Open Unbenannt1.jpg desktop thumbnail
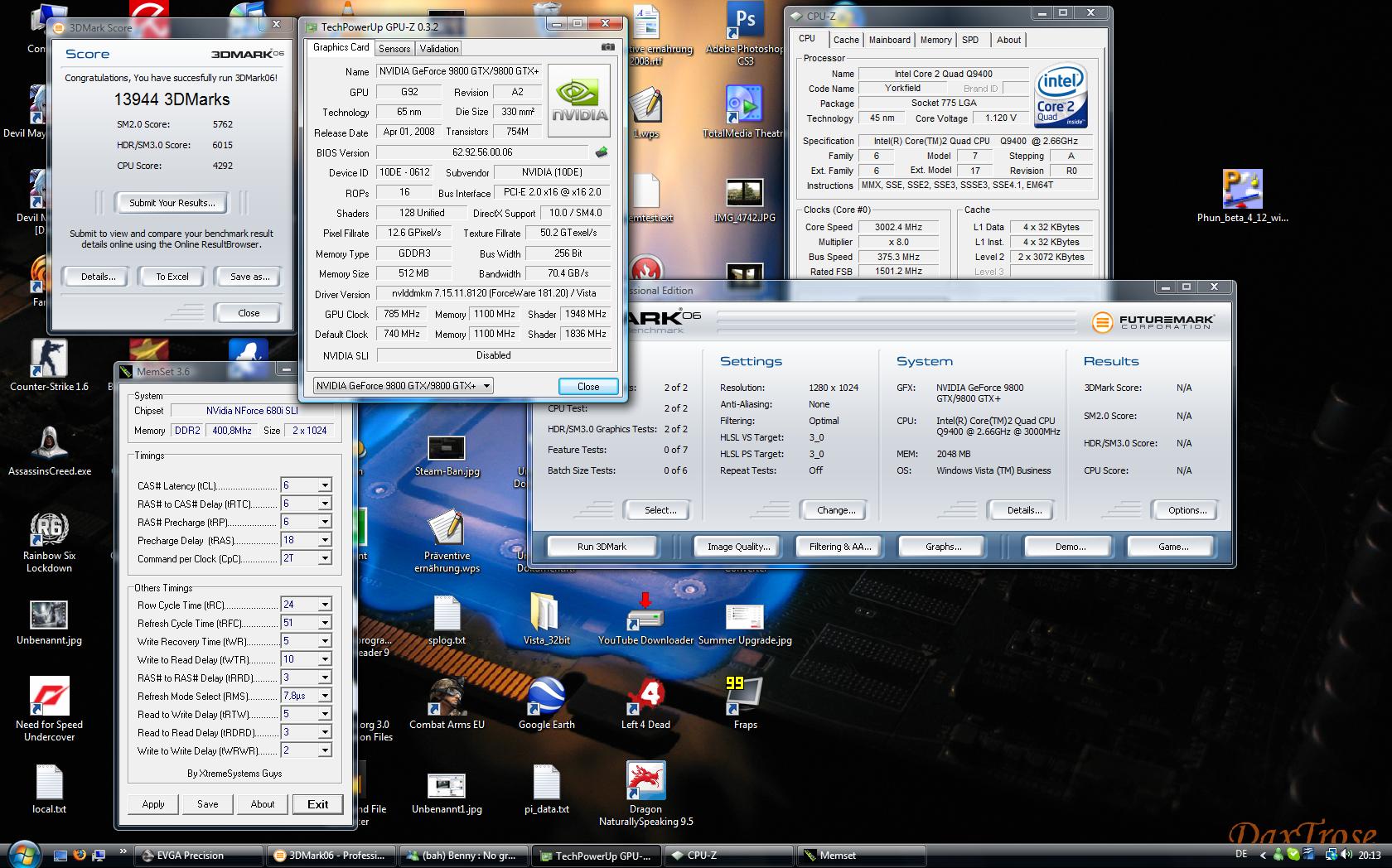Viewport: 1392px width, 868px height. (447, 793)
